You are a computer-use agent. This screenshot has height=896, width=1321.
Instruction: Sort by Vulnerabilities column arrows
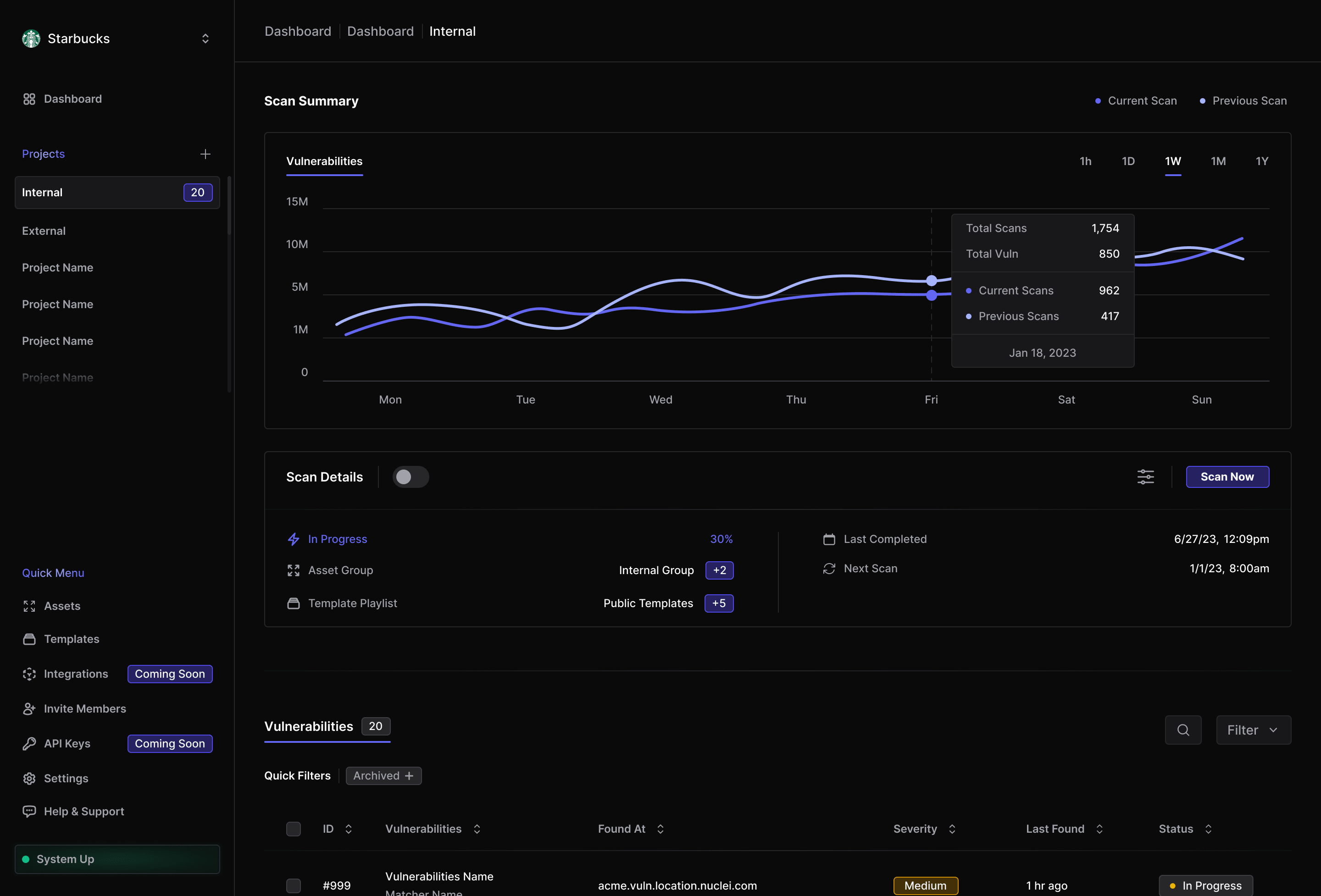tap(477, 830)
